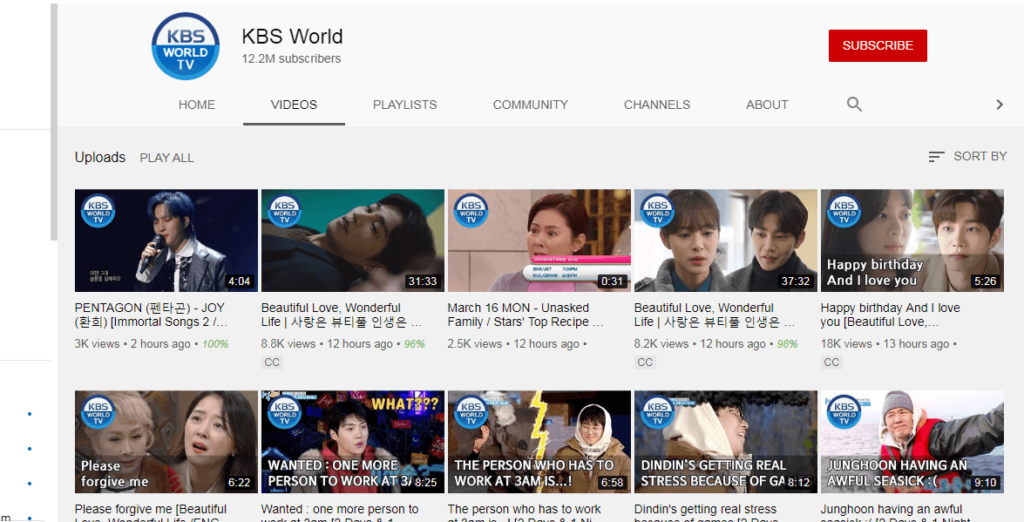Click Wanted one more person to work title
This screenshot has height=522, width=1024.
tap(340, 515)
